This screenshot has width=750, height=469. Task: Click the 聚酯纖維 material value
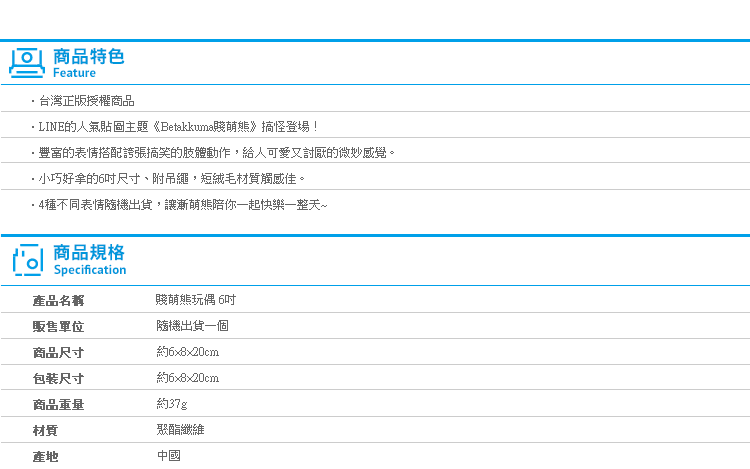click(180, 430)
